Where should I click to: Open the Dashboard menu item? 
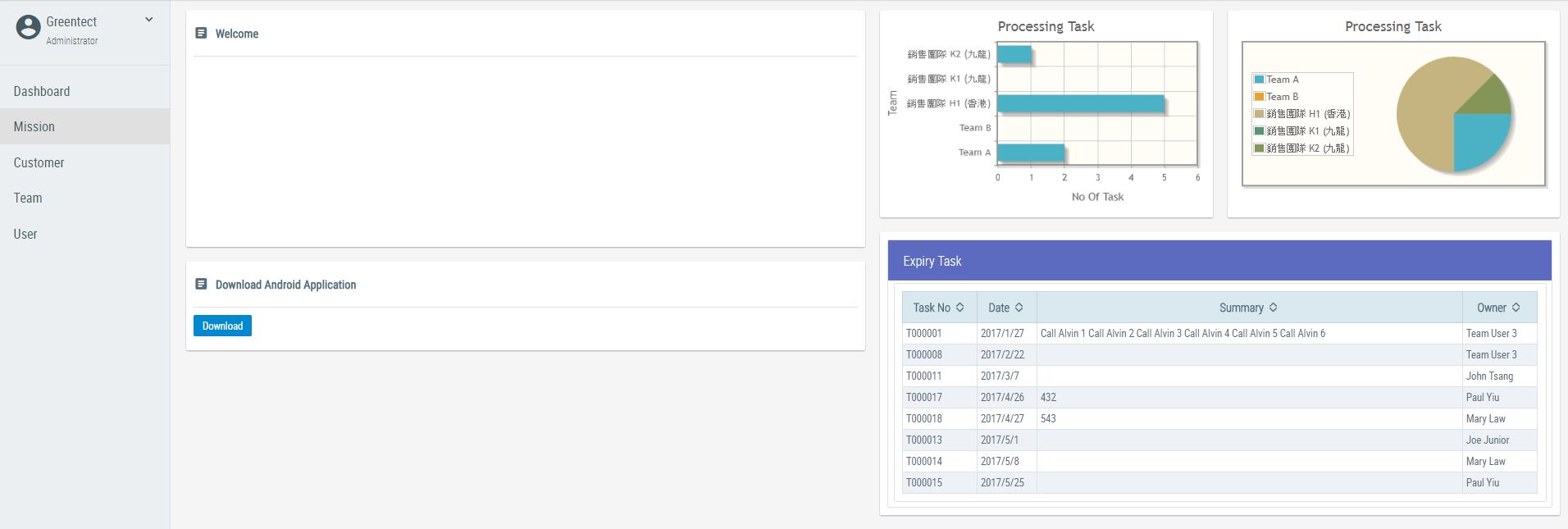pos(42,91)
